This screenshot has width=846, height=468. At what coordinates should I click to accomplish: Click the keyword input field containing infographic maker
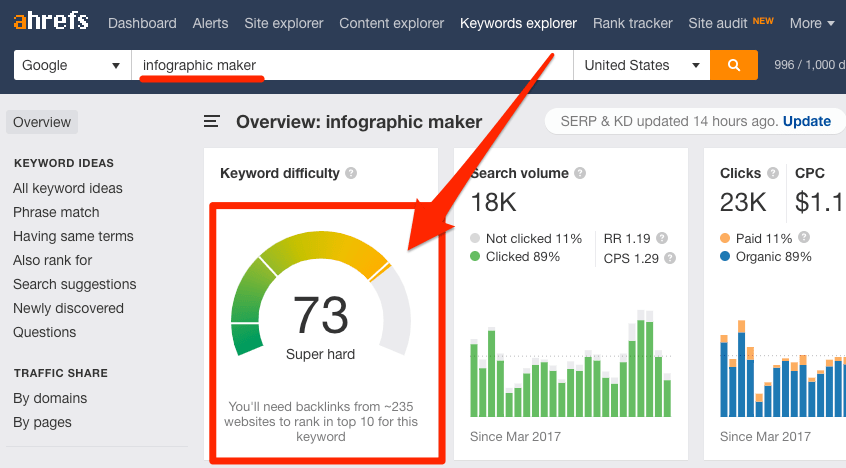(352, 65)
